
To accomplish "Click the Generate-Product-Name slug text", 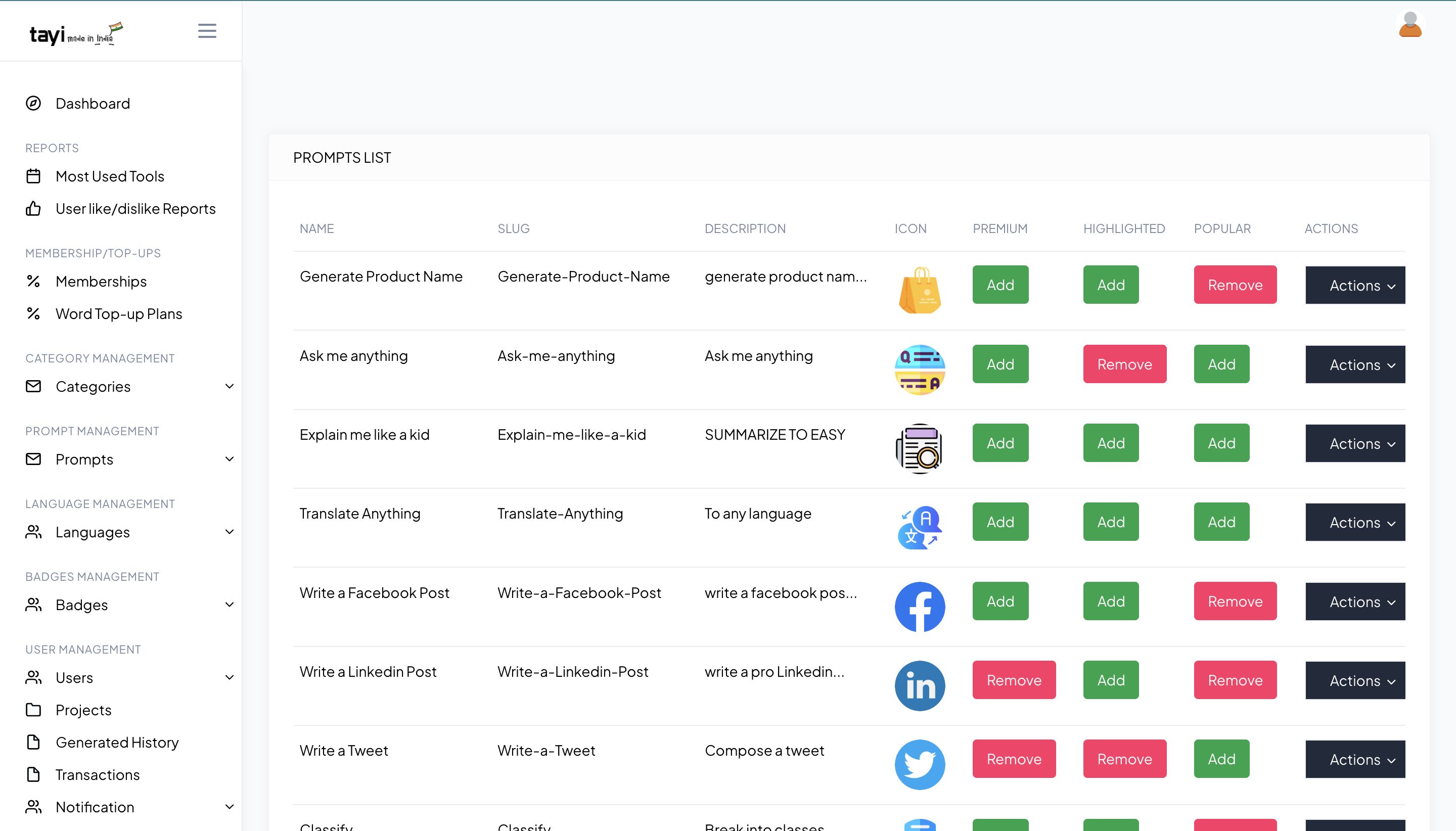I will coord(583,276).
